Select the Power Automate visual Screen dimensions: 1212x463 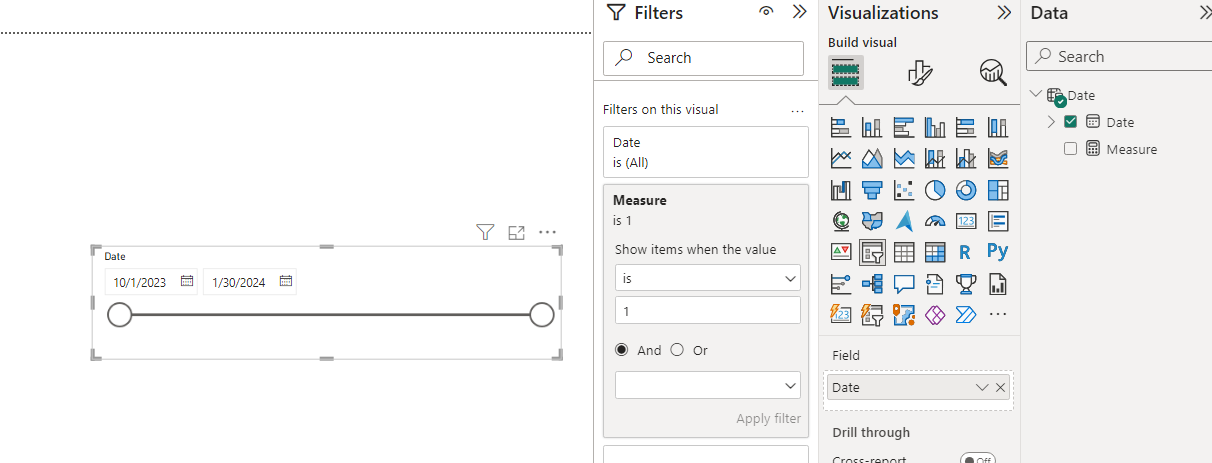[x=966, y=315]
